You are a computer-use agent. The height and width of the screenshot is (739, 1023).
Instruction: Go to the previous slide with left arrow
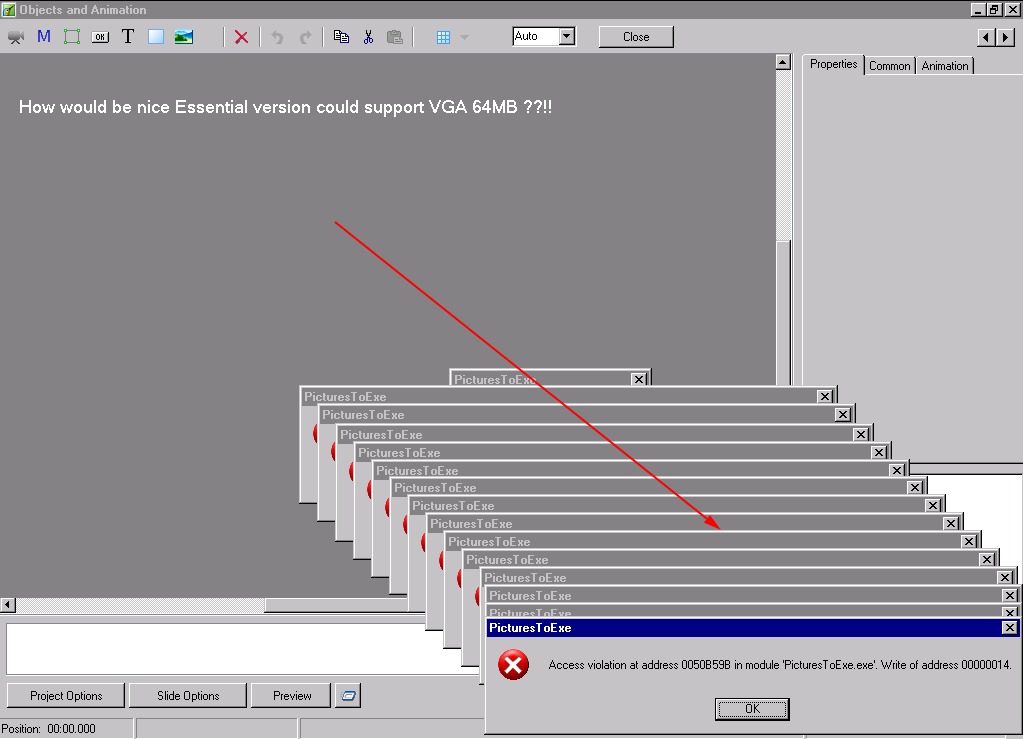pos(986,37)
